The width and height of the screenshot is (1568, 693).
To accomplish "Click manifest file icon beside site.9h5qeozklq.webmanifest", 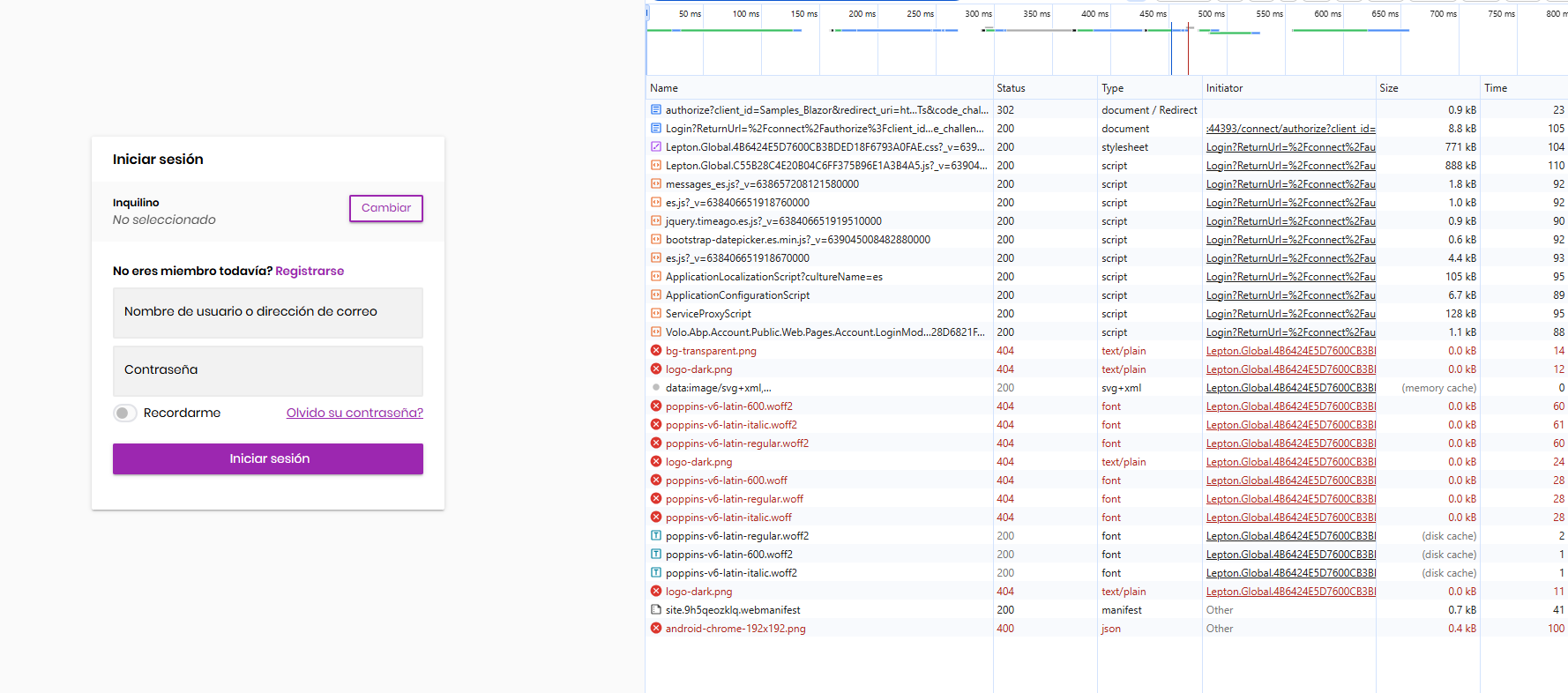I will (655, 610).
